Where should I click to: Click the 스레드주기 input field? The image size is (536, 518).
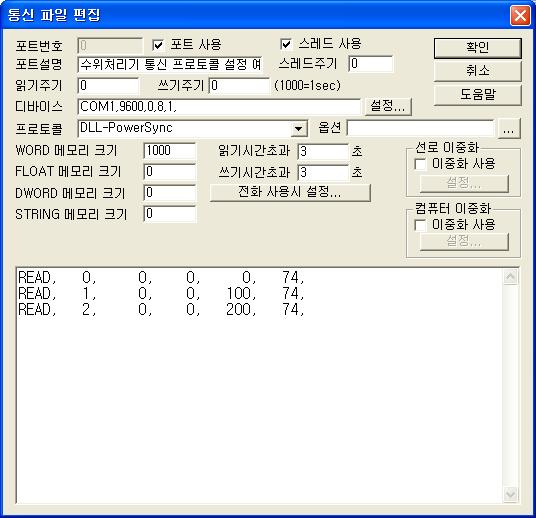(x=371, y=64)
